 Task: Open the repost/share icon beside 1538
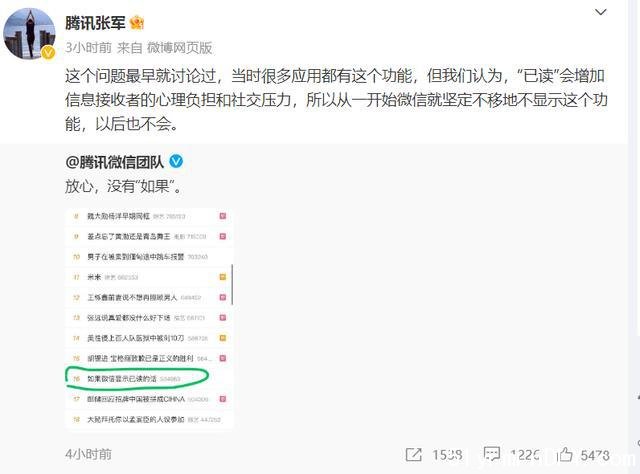click(x=413, y=454)
